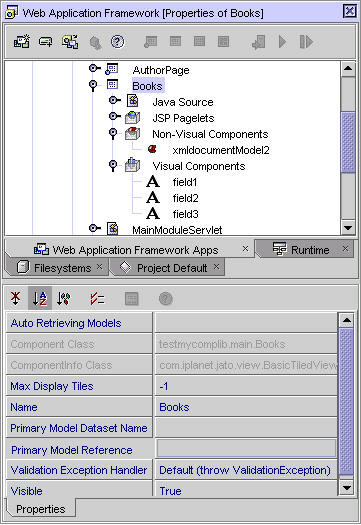Click the Non-Visual Components box icon
The image size is (361, 525).
132,133
